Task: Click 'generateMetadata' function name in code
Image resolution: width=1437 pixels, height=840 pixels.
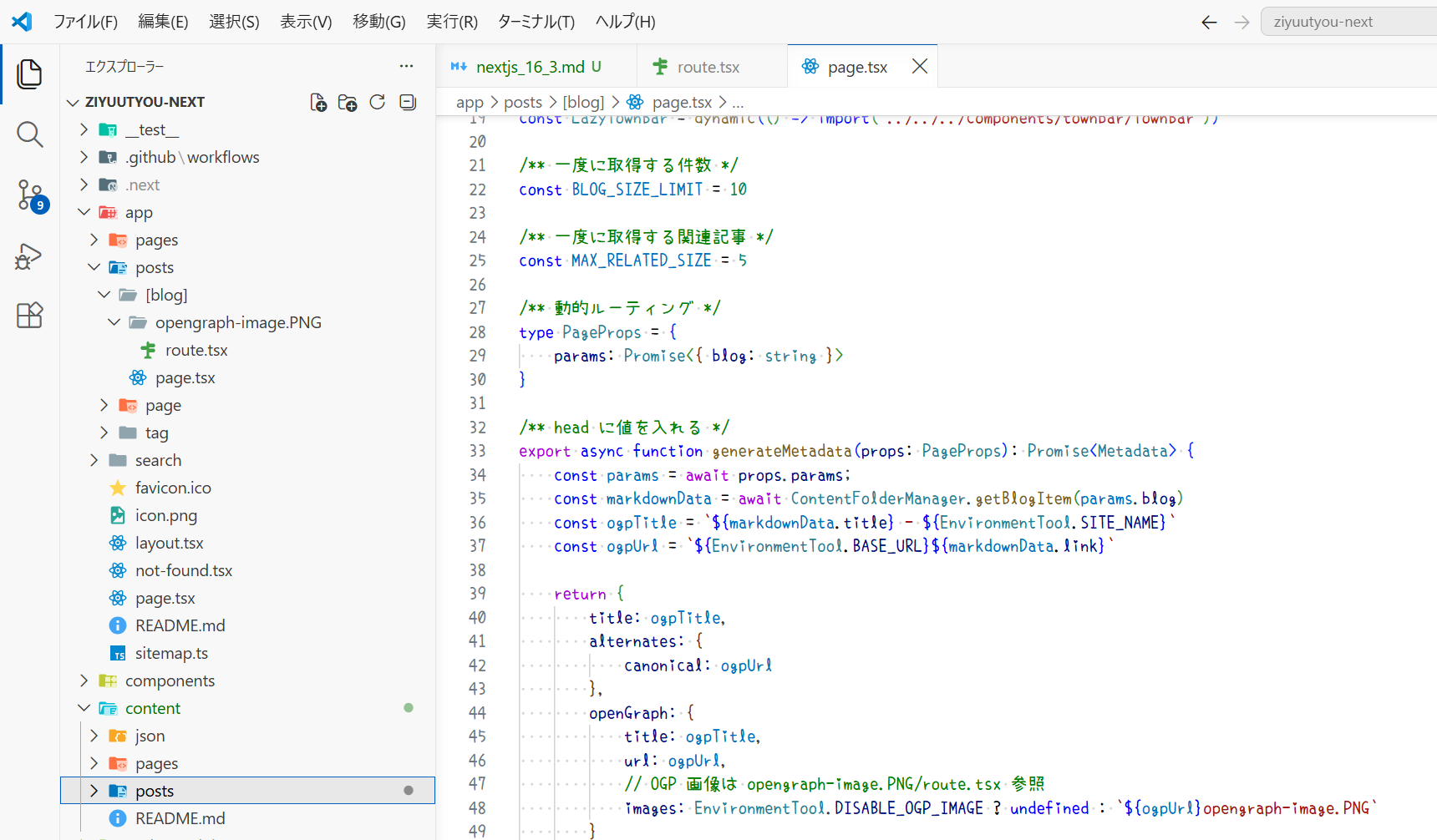Action: pyautogui.click(x=781, y=451)
